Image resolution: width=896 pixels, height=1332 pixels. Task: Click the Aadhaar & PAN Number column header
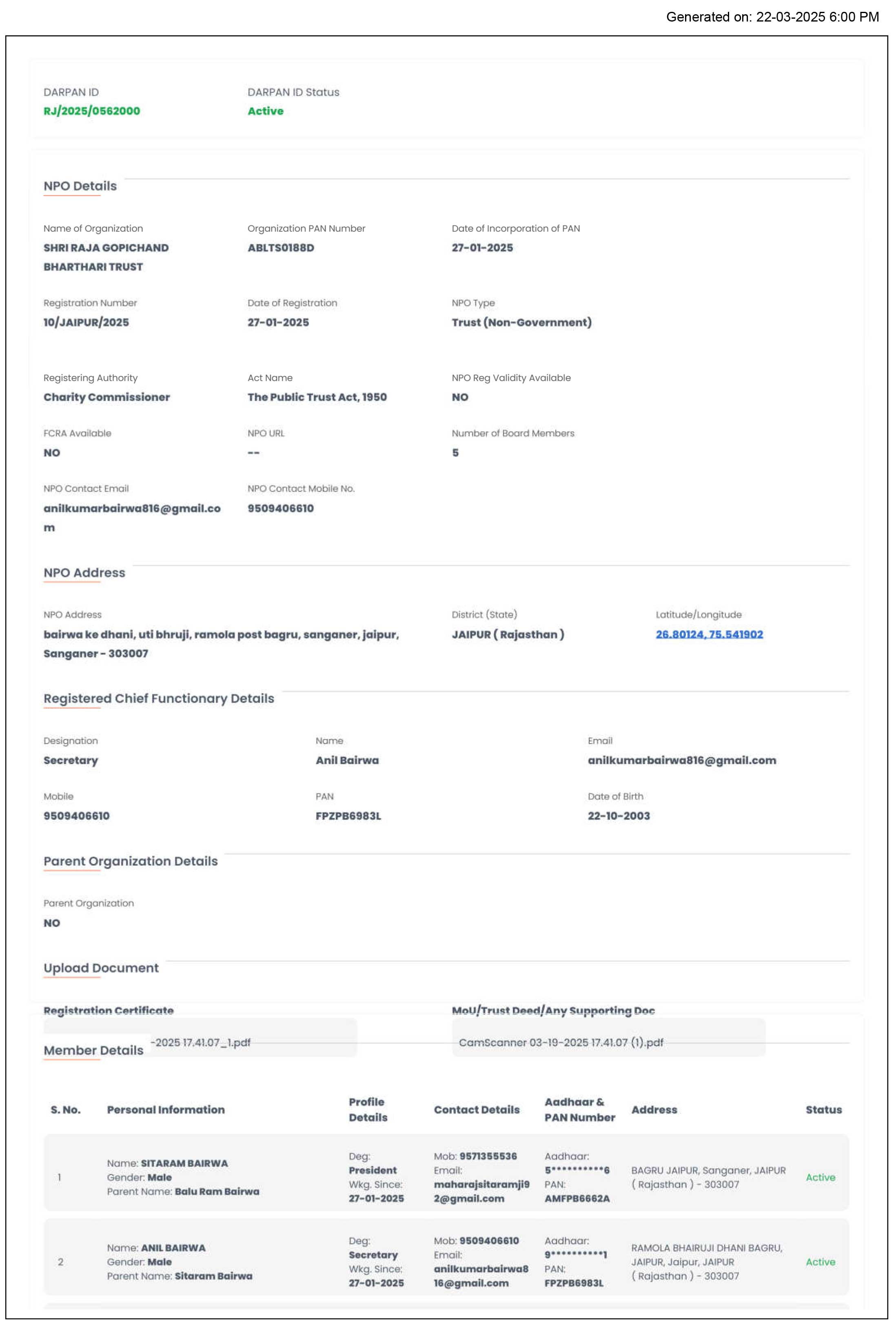click(579, 1109)
